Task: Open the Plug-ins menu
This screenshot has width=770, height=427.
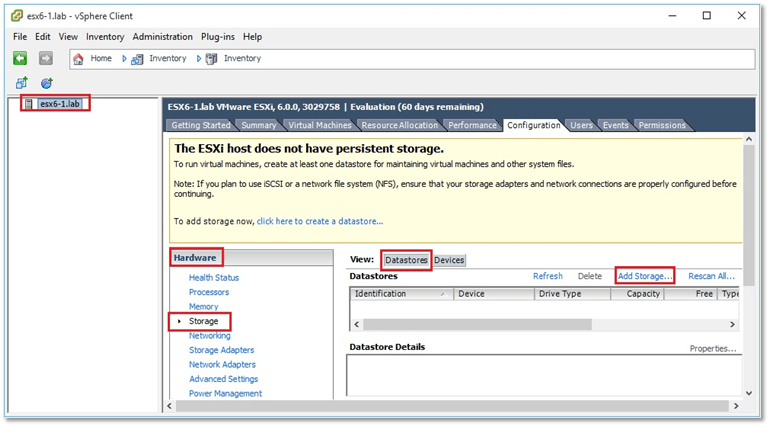Action: (x=218, y=37)
